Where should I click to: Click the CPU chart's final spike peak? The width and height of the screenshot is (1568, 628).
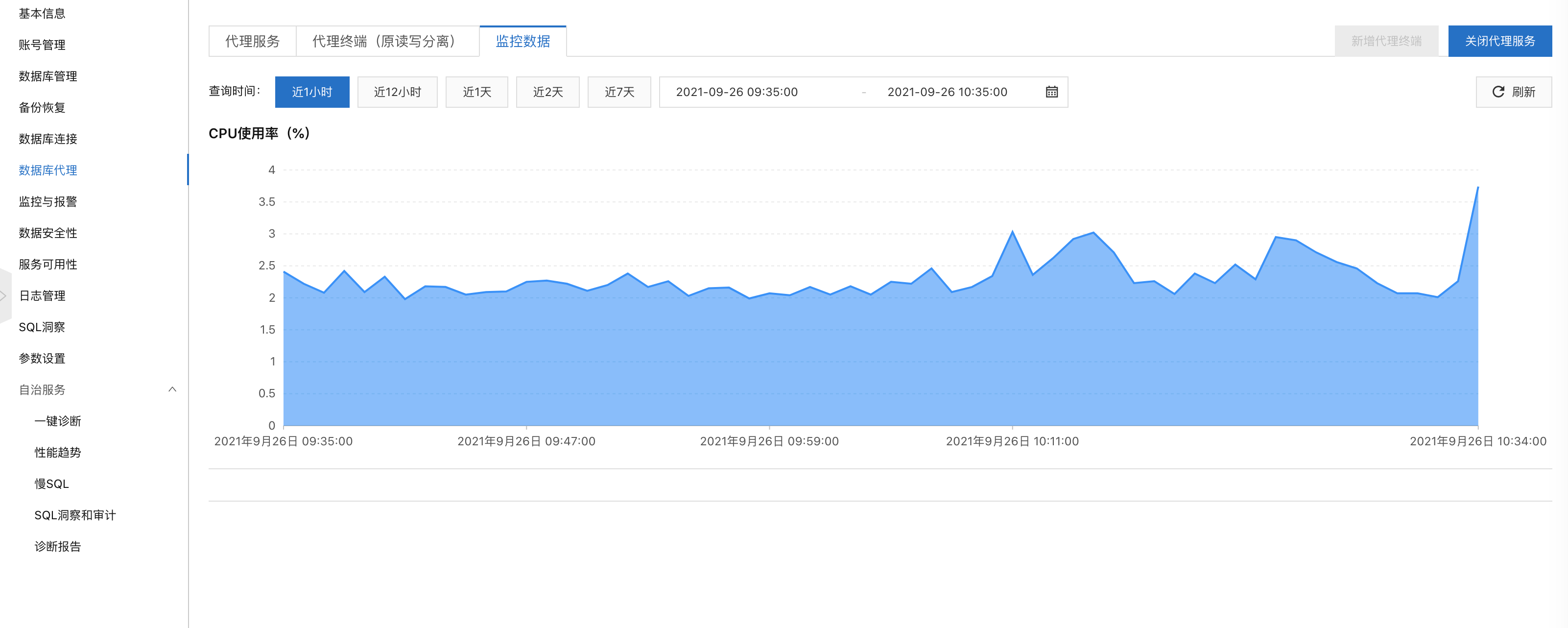click(x=1478, y=187)
